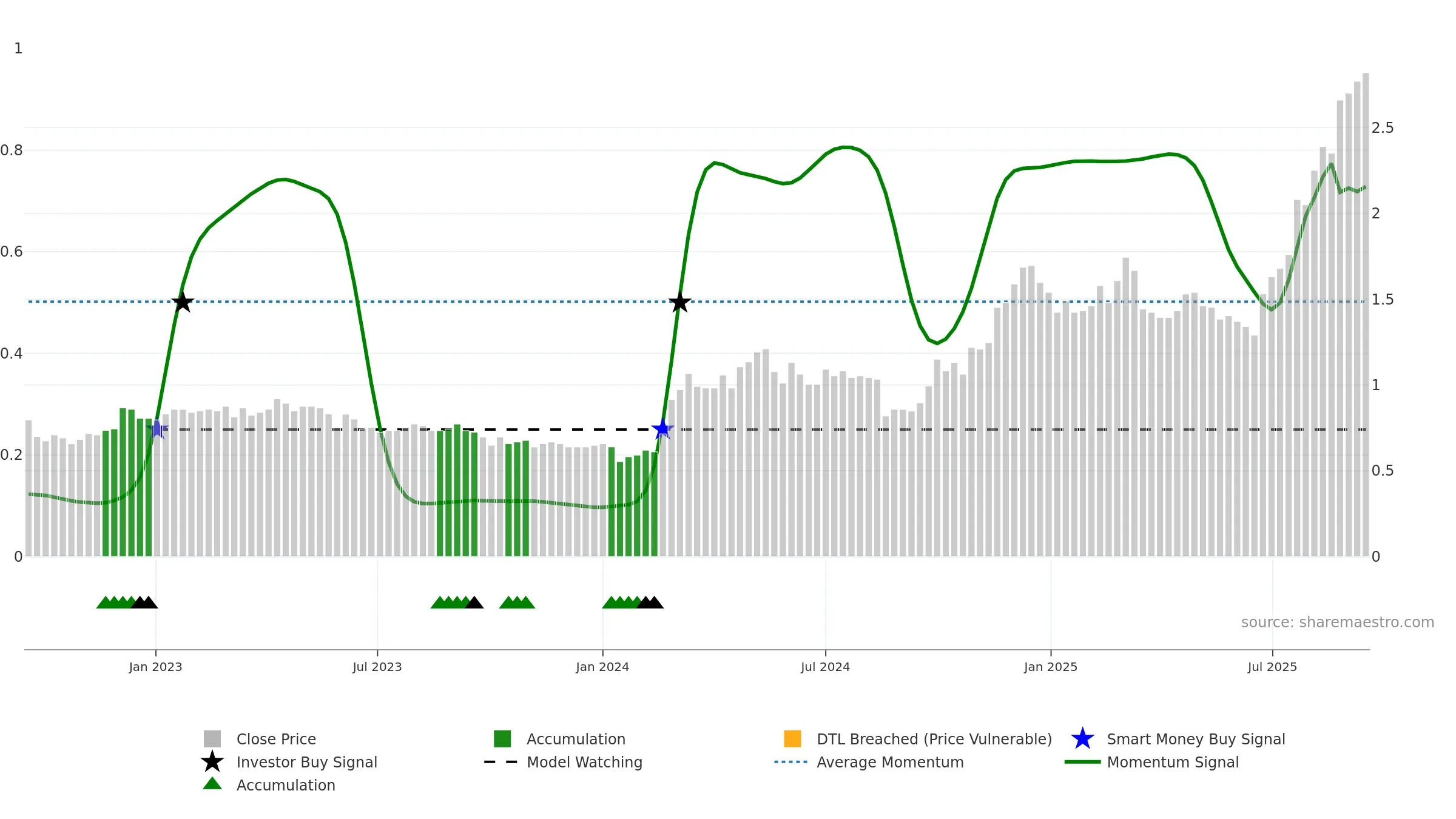Click the green square Accumulation legend swatch
The height and width of the screenshot is (819, 1456).
click(502, 739)
